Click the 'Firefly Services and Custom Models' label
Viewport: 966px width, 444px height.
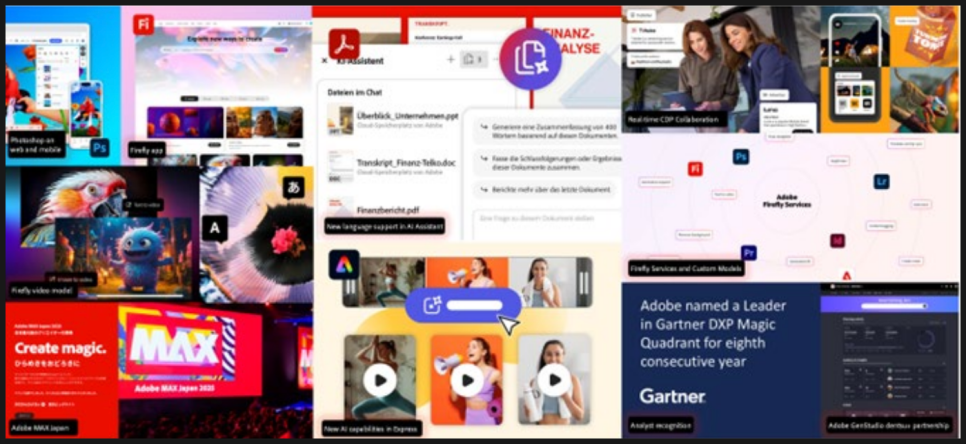(x=686, y=268)
